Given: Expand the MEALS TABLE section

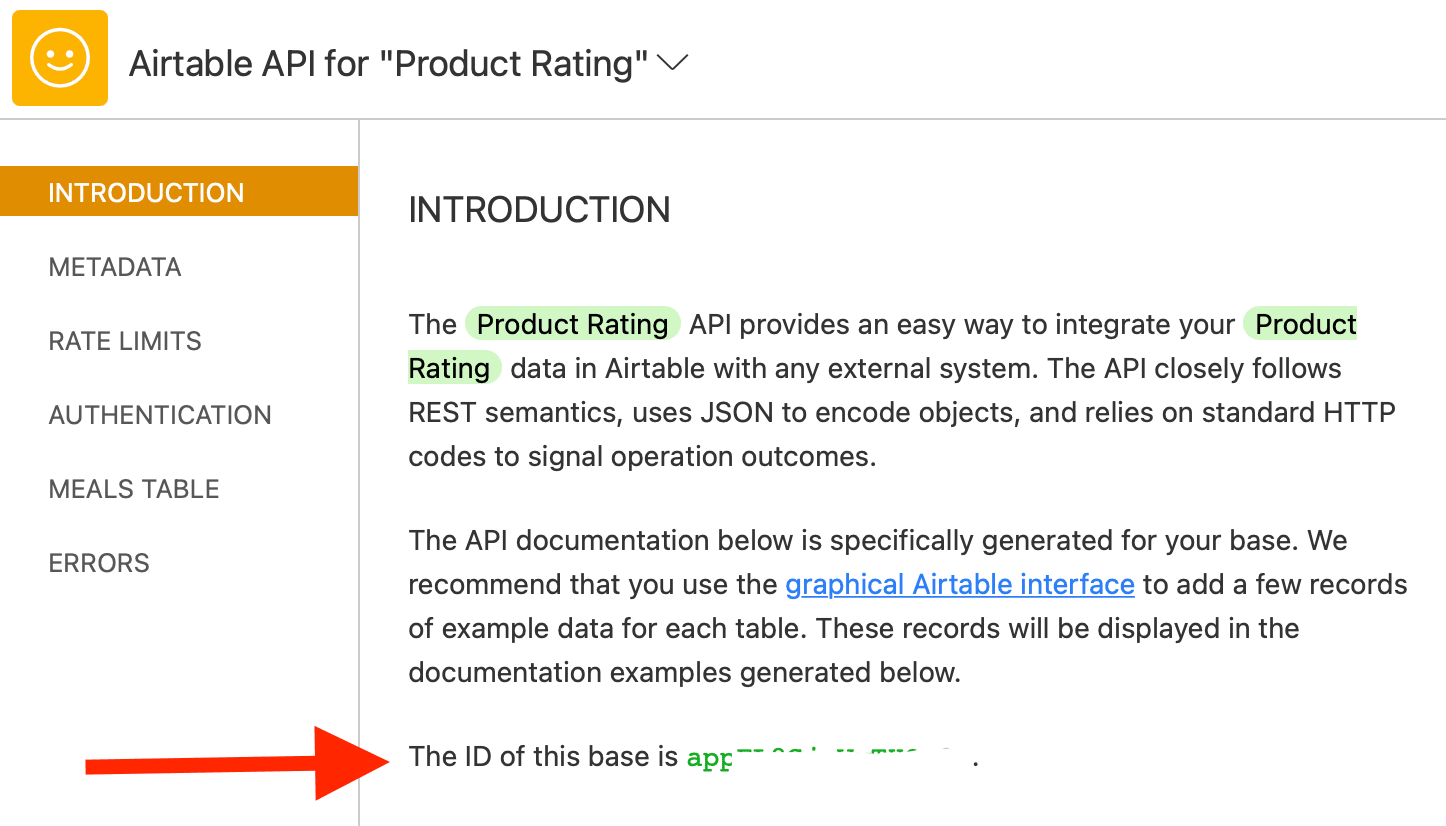Looking at the screenshot, I should 134,489.
